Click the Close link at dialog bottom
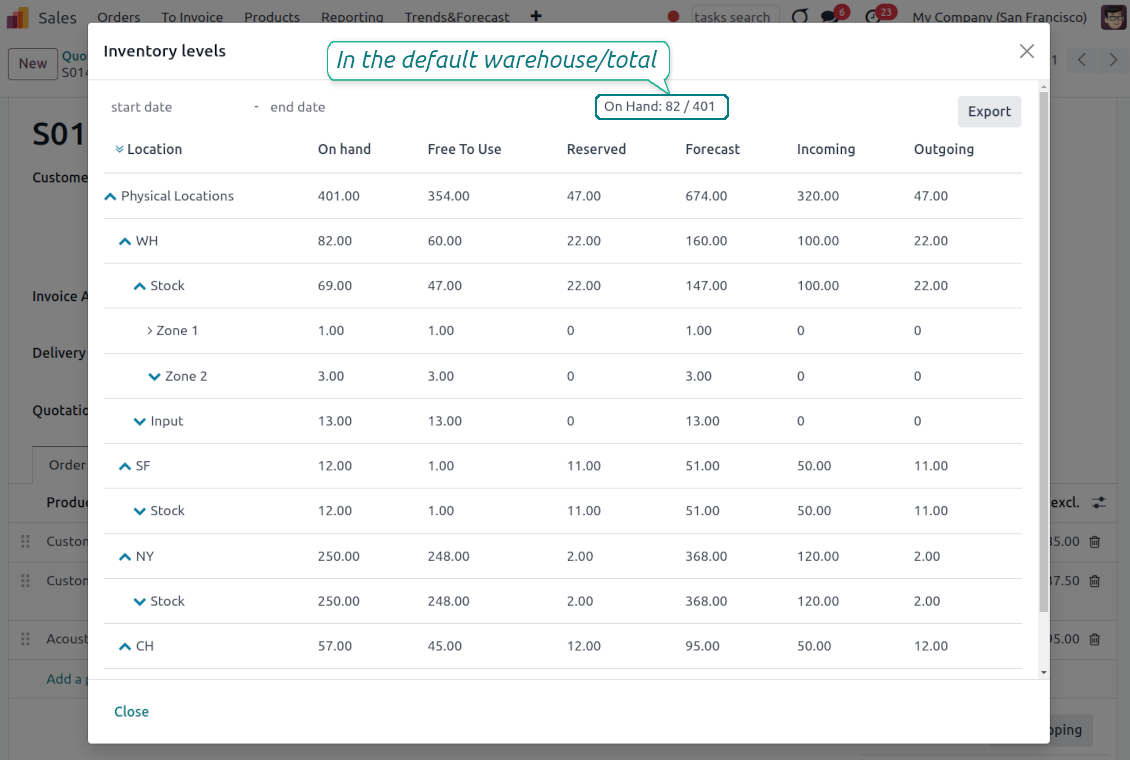This screenshot has height=760, width=1130. click(131, 712)
